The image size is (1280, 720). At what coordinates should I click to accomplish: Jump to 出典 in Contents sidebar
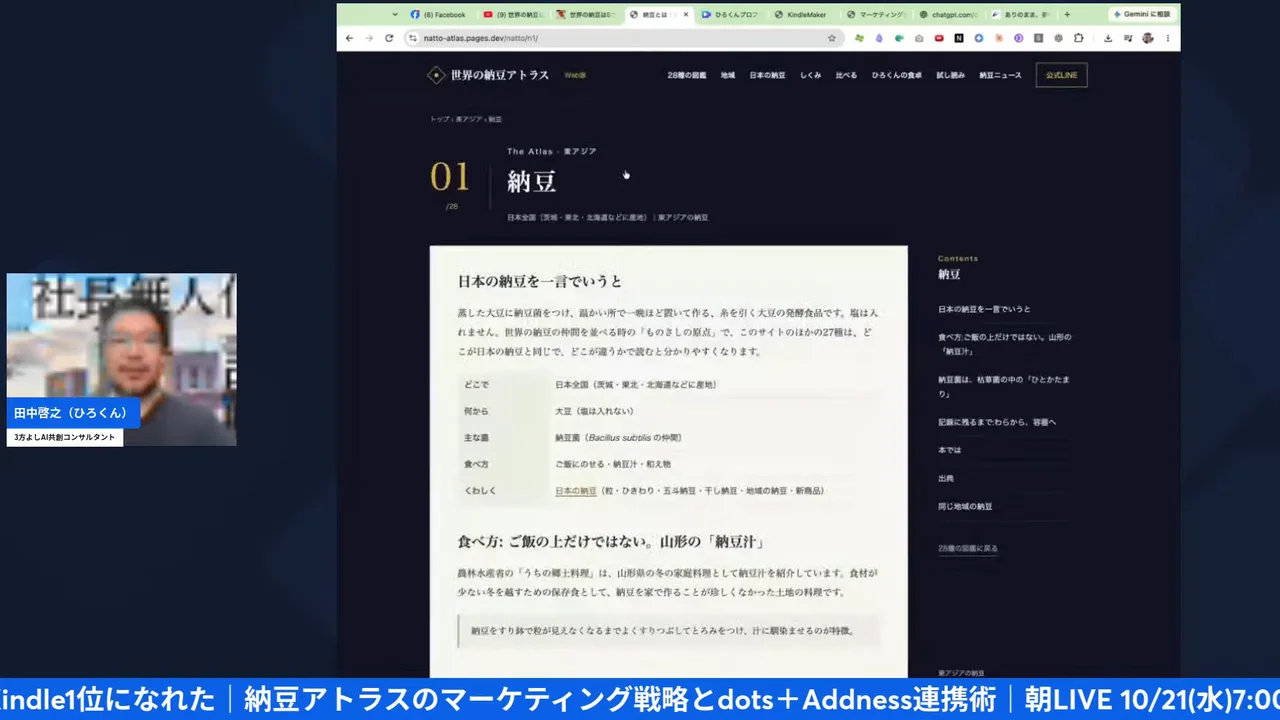tap(945, 478)
